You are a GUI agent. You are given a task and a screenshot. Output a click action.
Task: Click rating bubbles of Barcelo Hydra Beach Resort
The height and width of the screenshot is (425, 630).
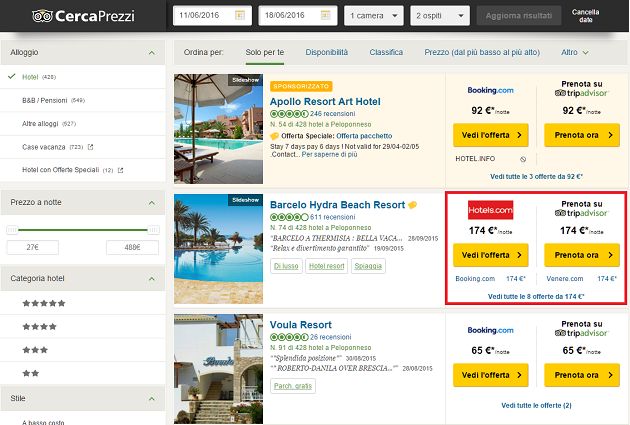(289, 217)
